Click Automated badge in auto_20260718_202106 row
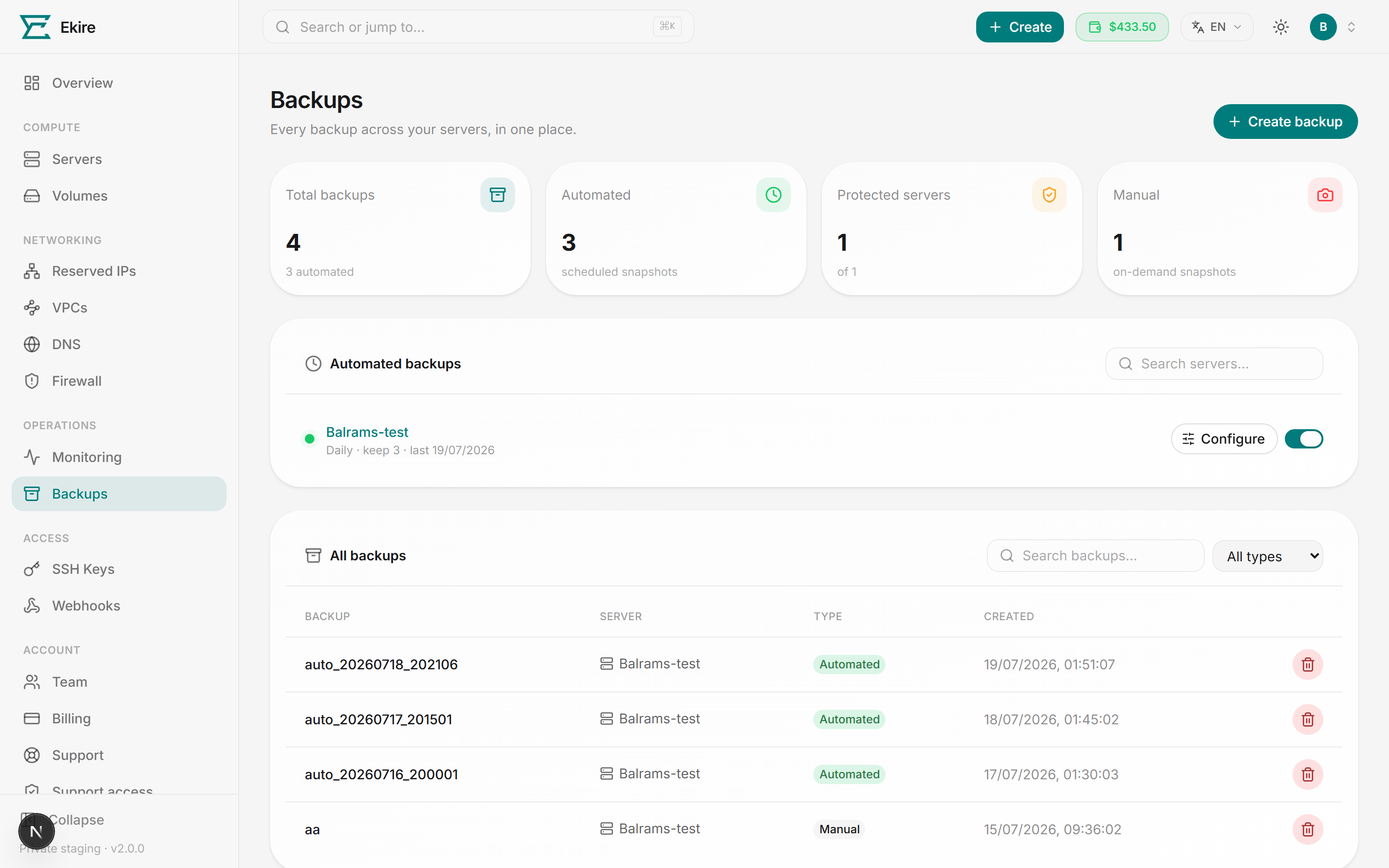The width and height of the screenshot is (1389, 868). [849, 664]
